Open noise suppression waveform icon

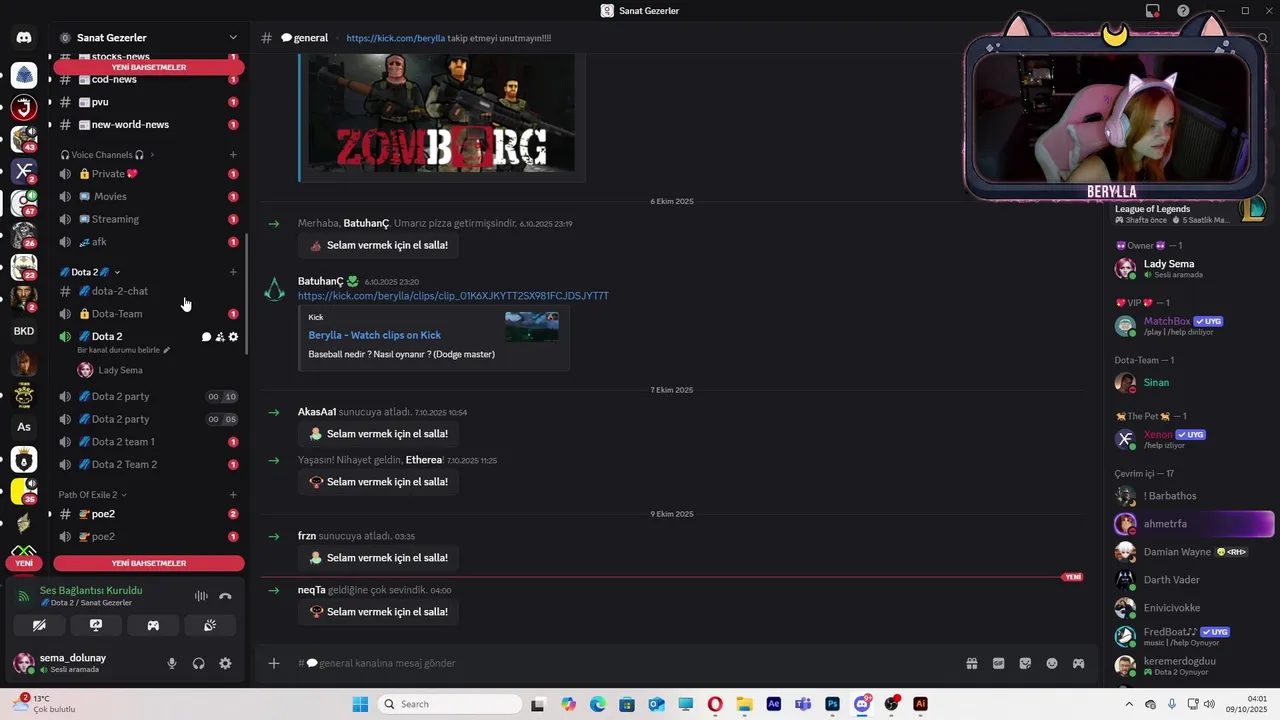201,596
